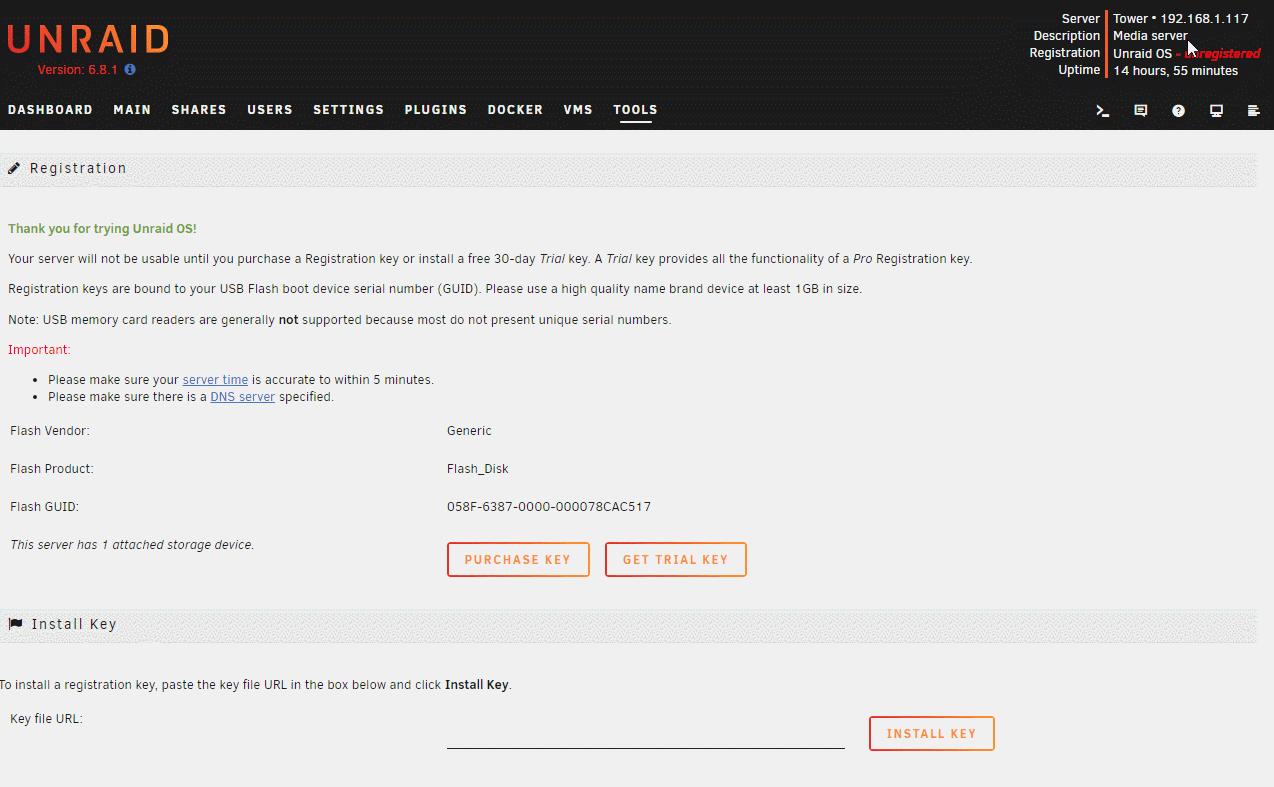
Task: Click 'This server has 1 attached storage device.'
Action: pyautogui.click(x=132, y=545)
